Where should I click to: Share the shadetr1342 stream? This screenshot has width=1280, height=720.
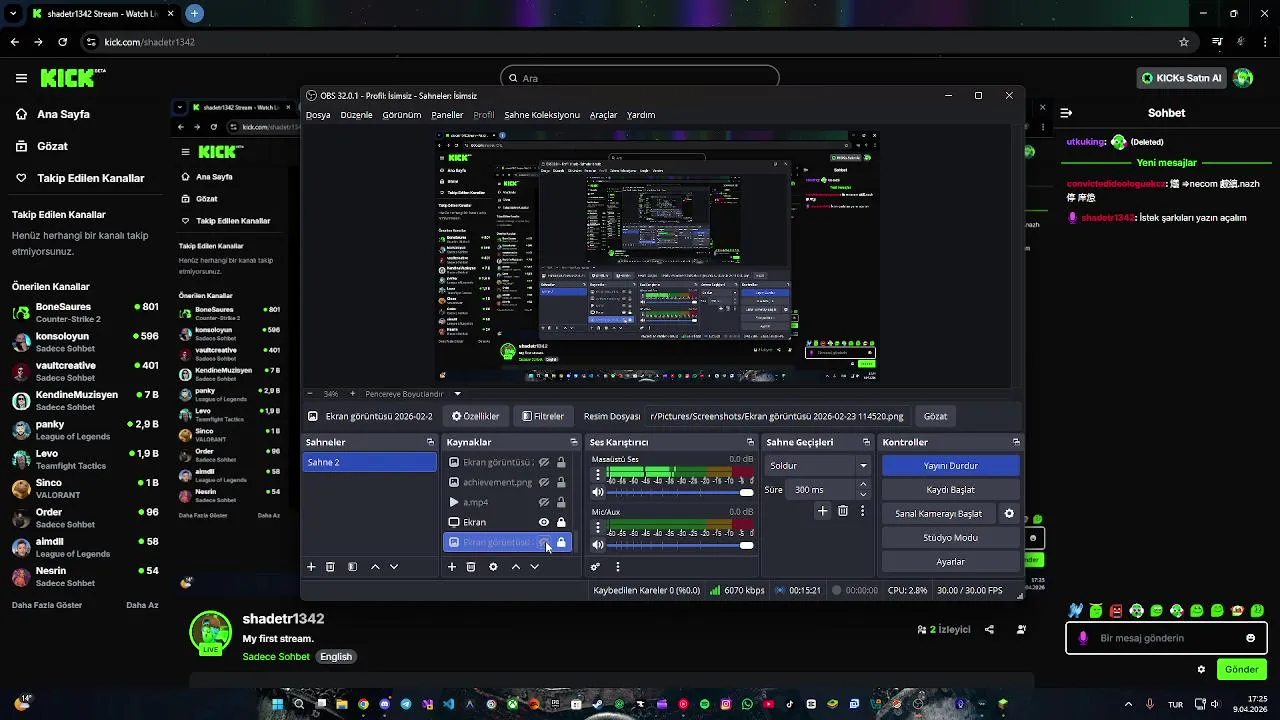989,630
